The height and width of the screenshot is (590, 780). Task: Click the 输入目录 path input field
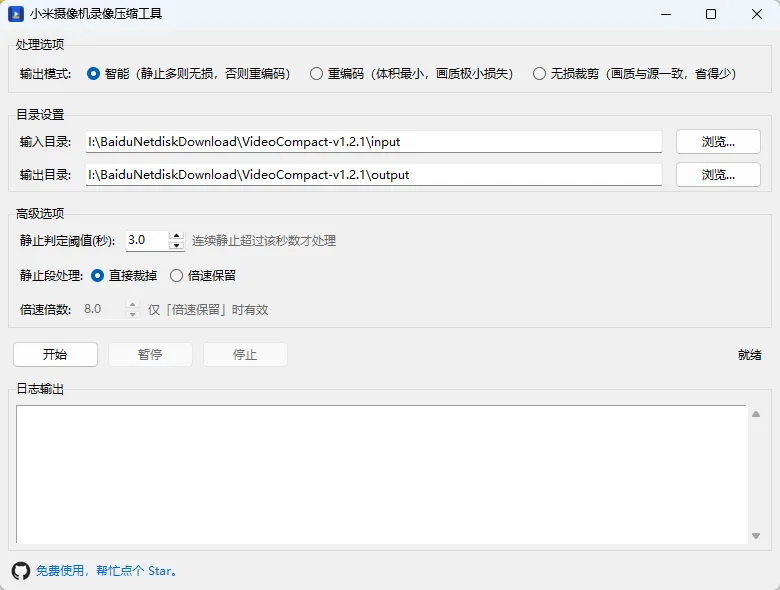374,142
